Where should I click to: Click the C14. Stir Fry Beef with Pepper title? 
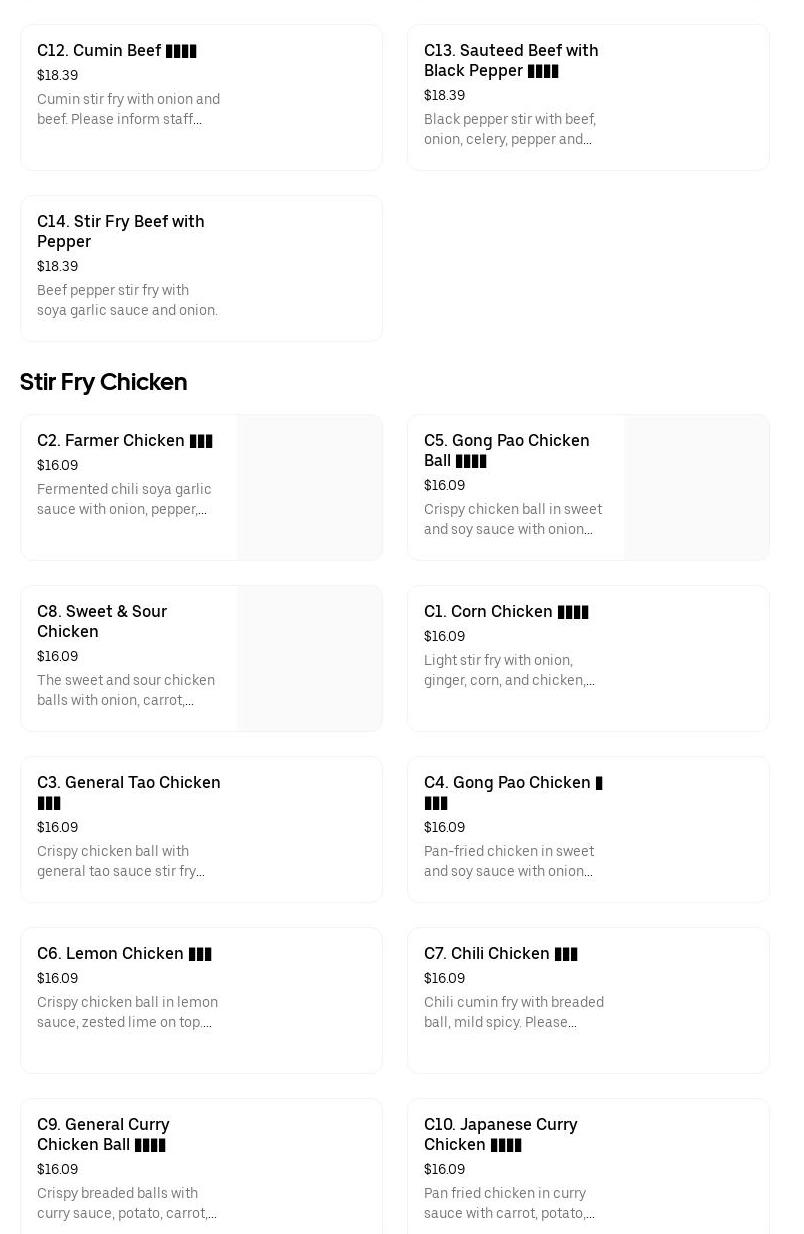[x=120, y=231]
